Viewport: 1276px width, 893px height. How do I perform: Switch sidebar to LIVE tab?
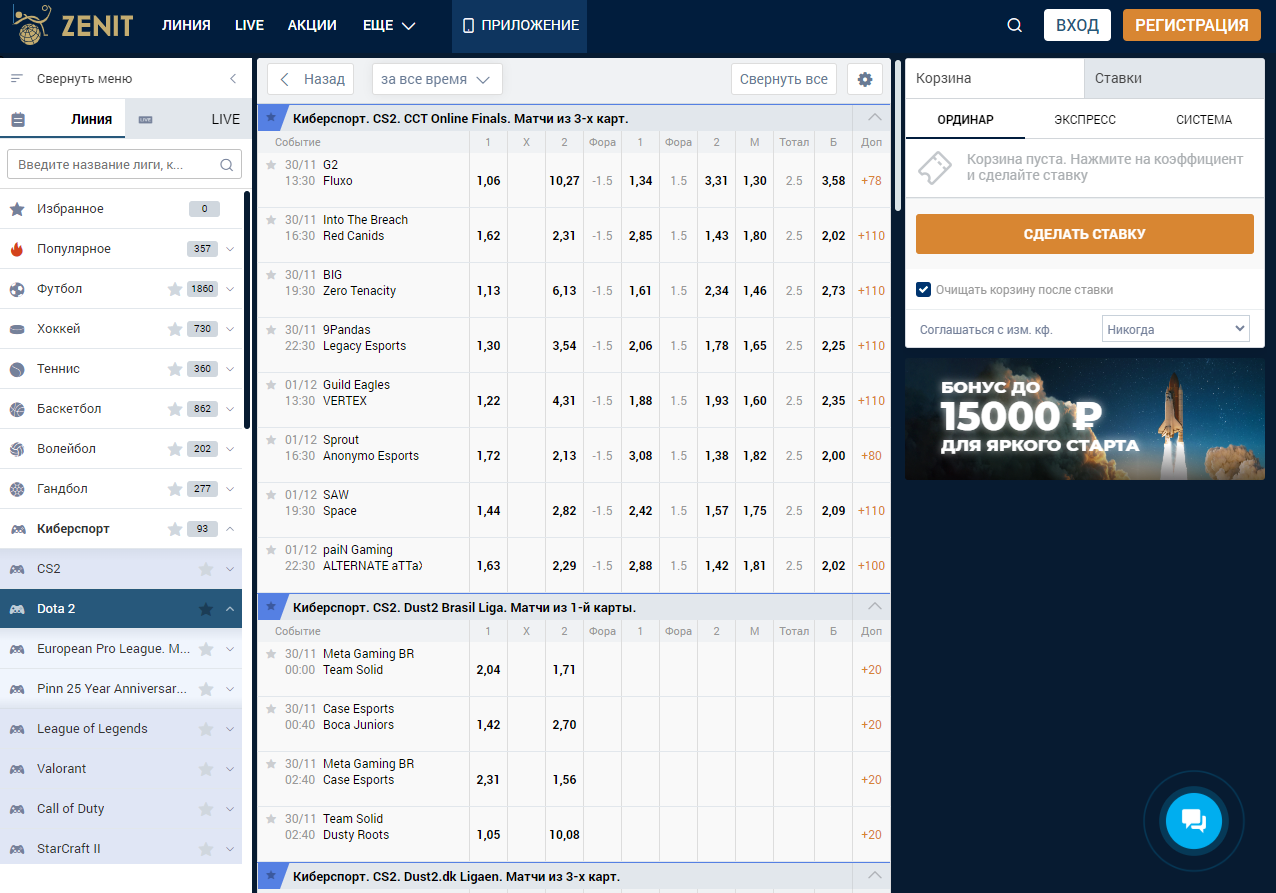pyautogui.click(x=189, y=119)
